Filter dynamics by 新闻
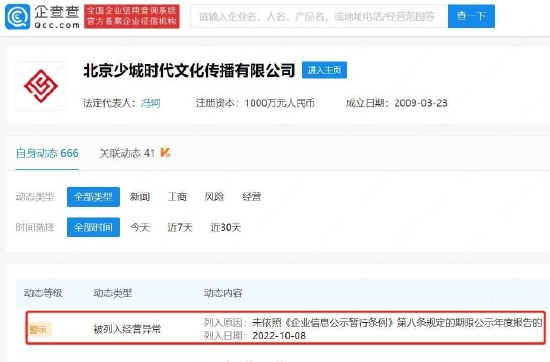The width and height of the screenshot is (550, 362). click(140, 197)
